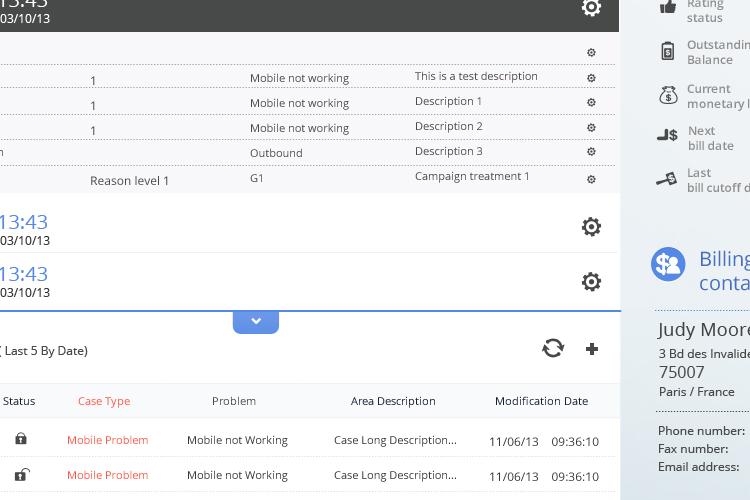Click 'Description 1' cell
Screen dimensions: 750x500
tap(448, 101)
